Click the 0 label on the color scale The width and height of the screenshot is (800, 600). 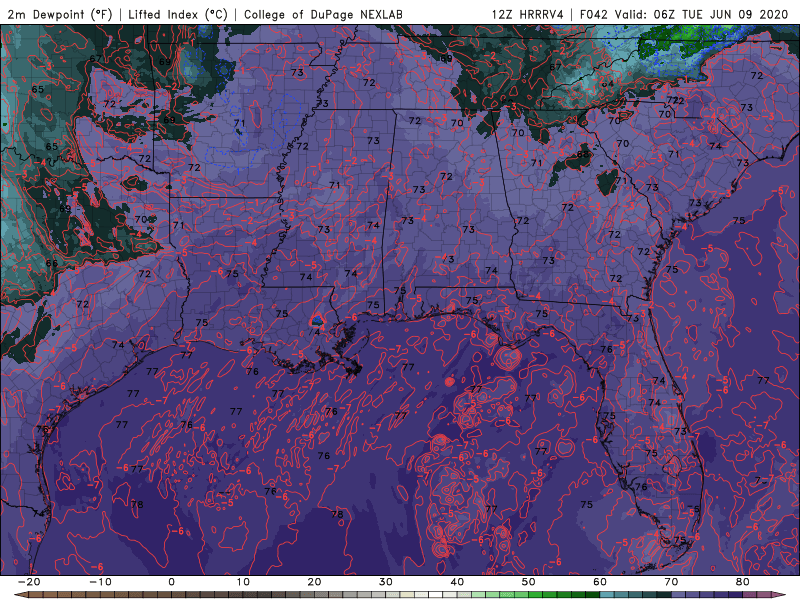coord(171,582)
